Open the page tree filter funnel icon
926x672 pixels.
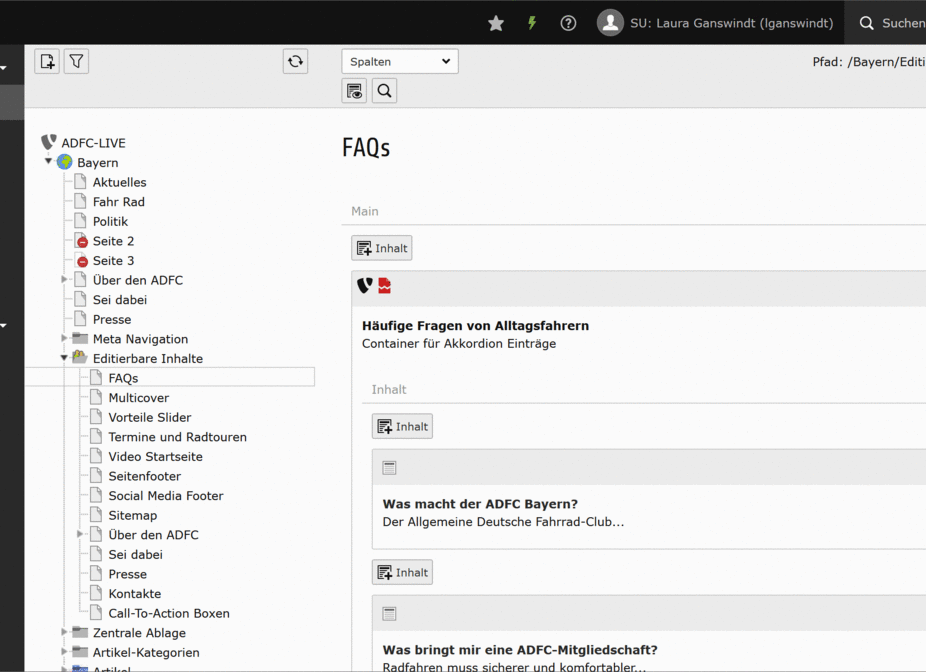pyautogui.click(x=76, y=61)
